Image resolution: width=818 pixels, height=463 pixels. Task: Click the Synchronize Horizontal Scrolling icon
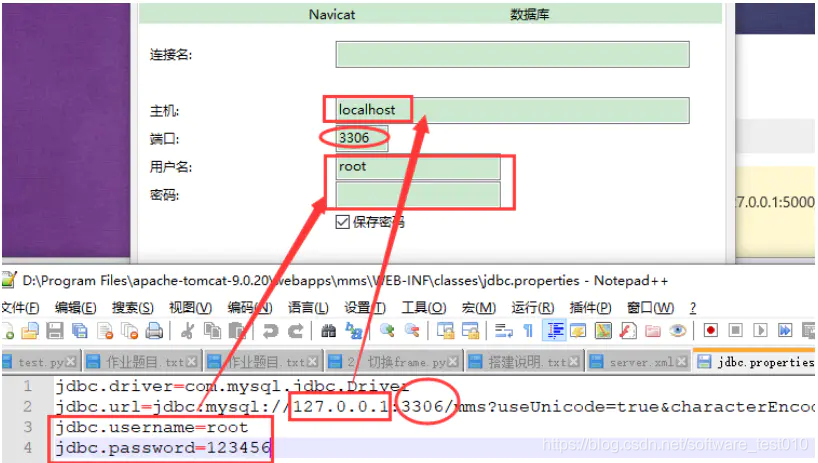(x=470, y=331)
